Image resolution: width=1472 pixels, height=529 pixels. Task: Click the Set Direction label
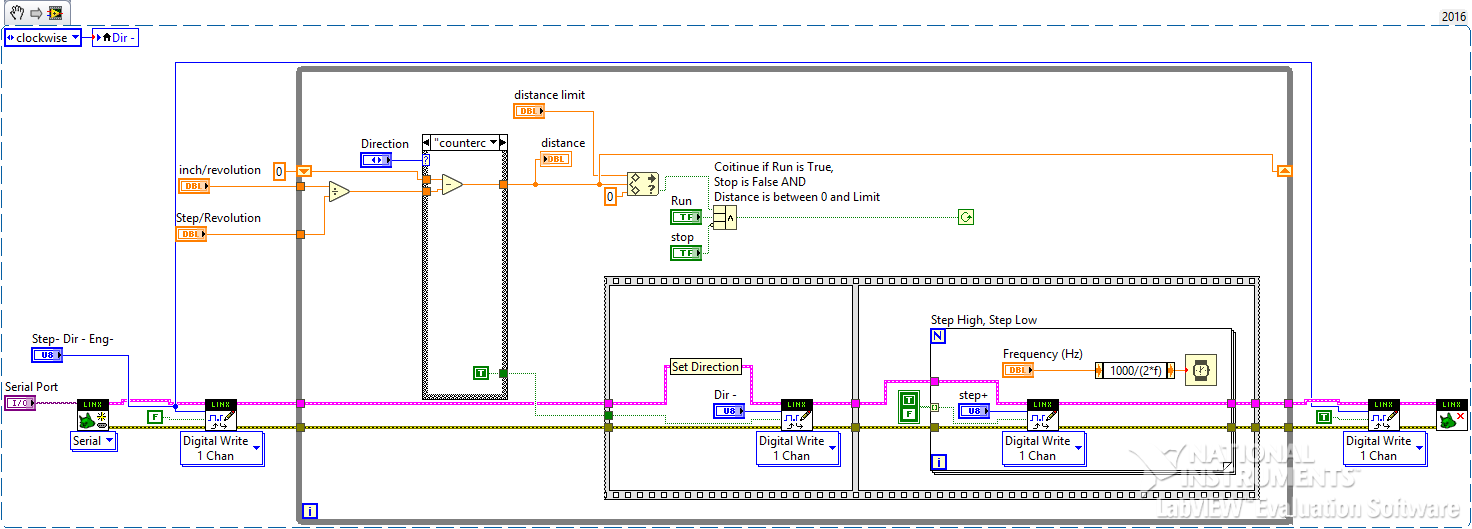[x=706, y=367]
